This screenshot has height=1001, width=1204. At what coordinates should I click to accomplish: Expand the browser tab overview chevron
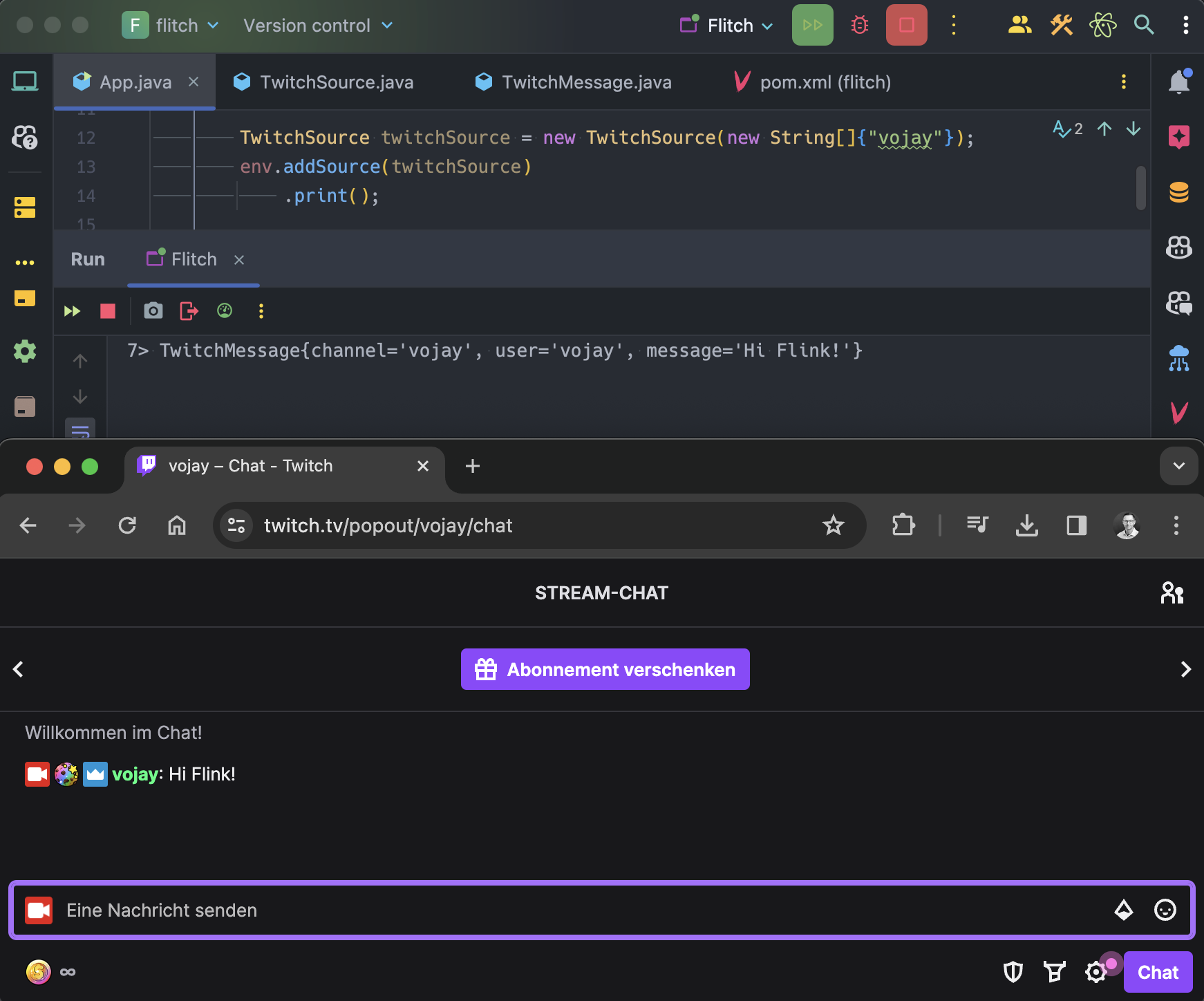click(1179, 466)
